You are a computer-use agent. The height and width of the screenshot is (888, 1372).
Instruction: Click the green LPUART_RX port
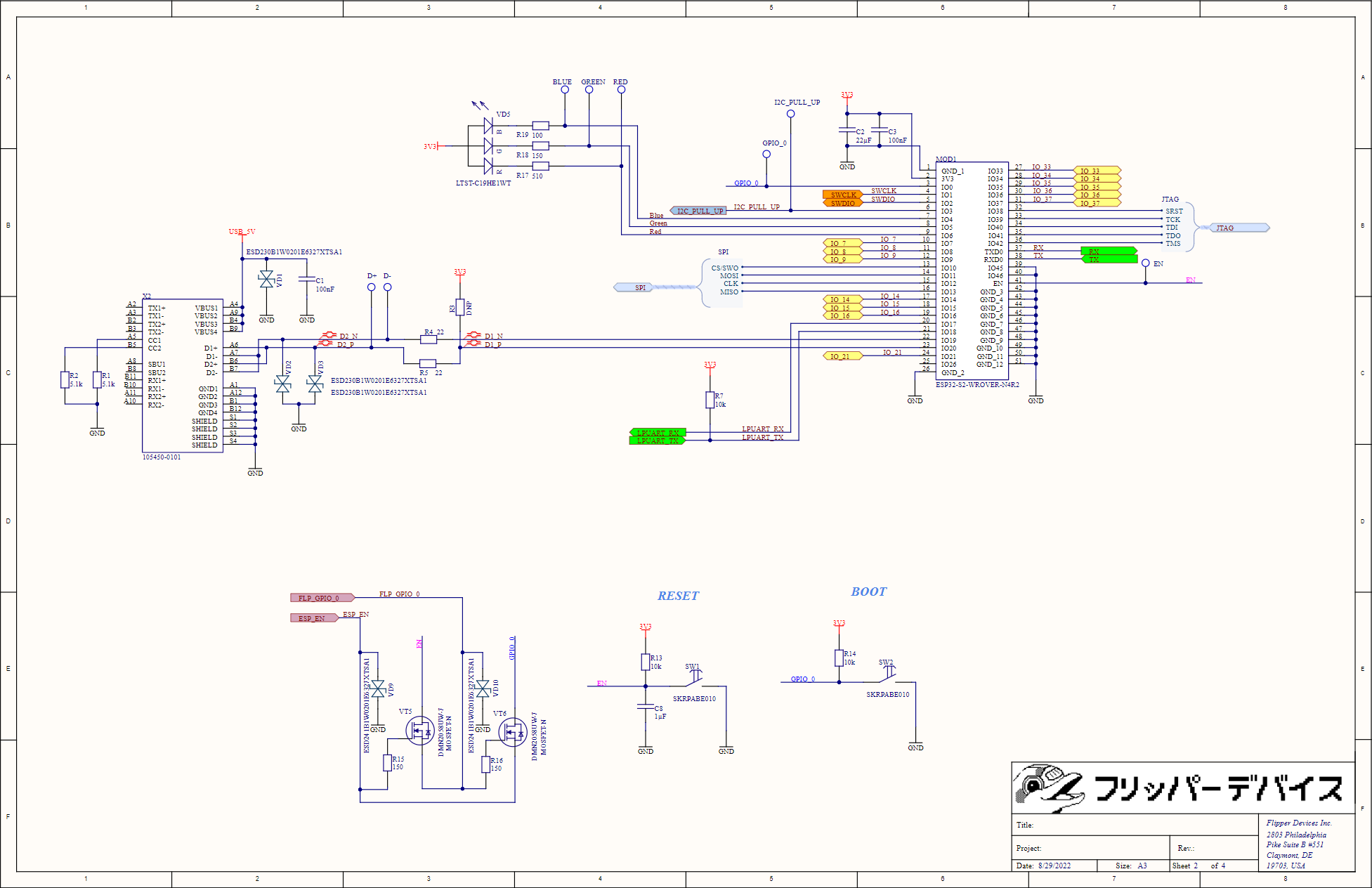[x=657, y=433]
